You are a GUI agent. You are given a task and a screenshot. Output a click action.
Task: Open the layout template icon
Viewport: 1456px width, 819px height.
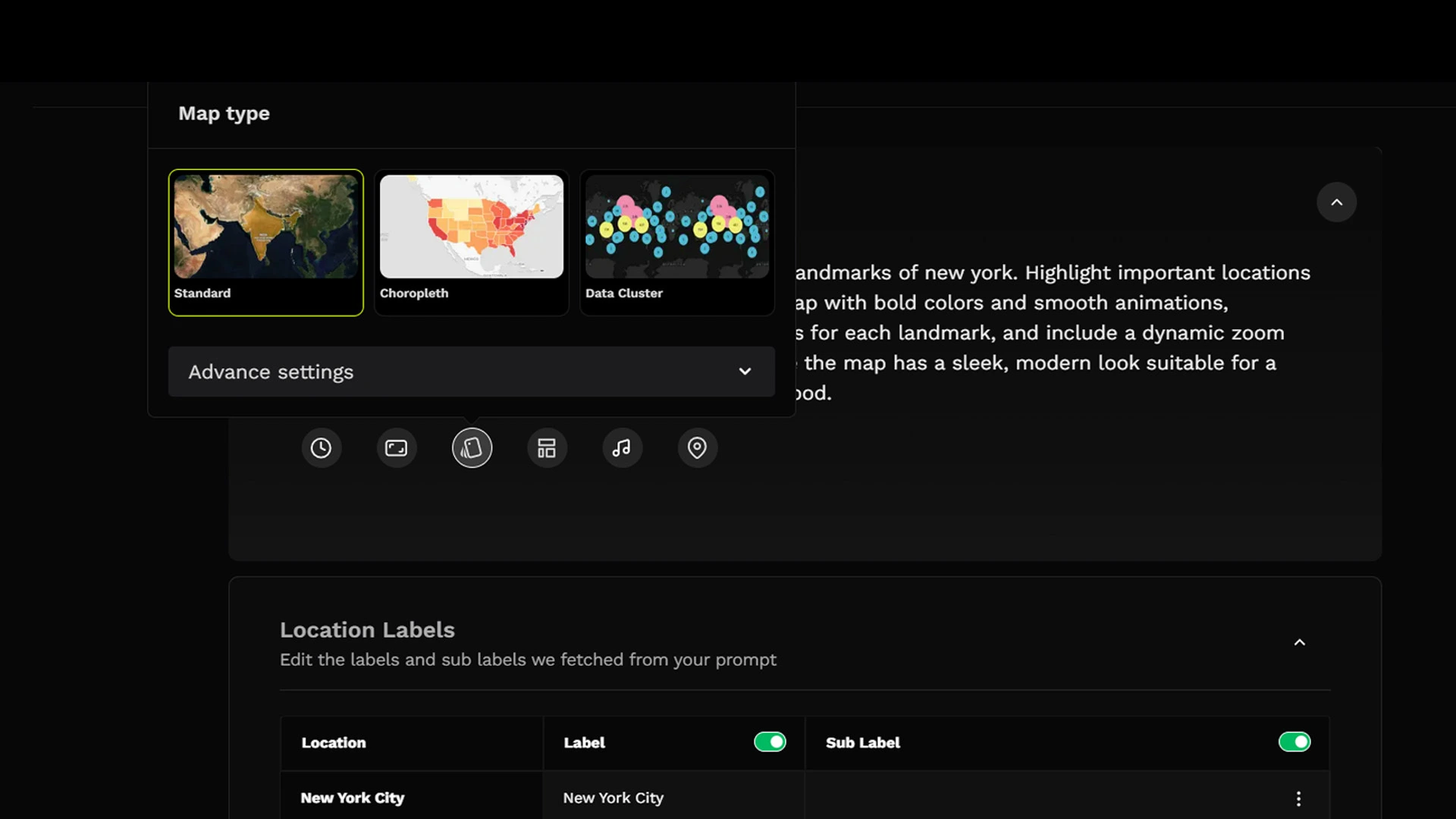[x=547, y=448]
